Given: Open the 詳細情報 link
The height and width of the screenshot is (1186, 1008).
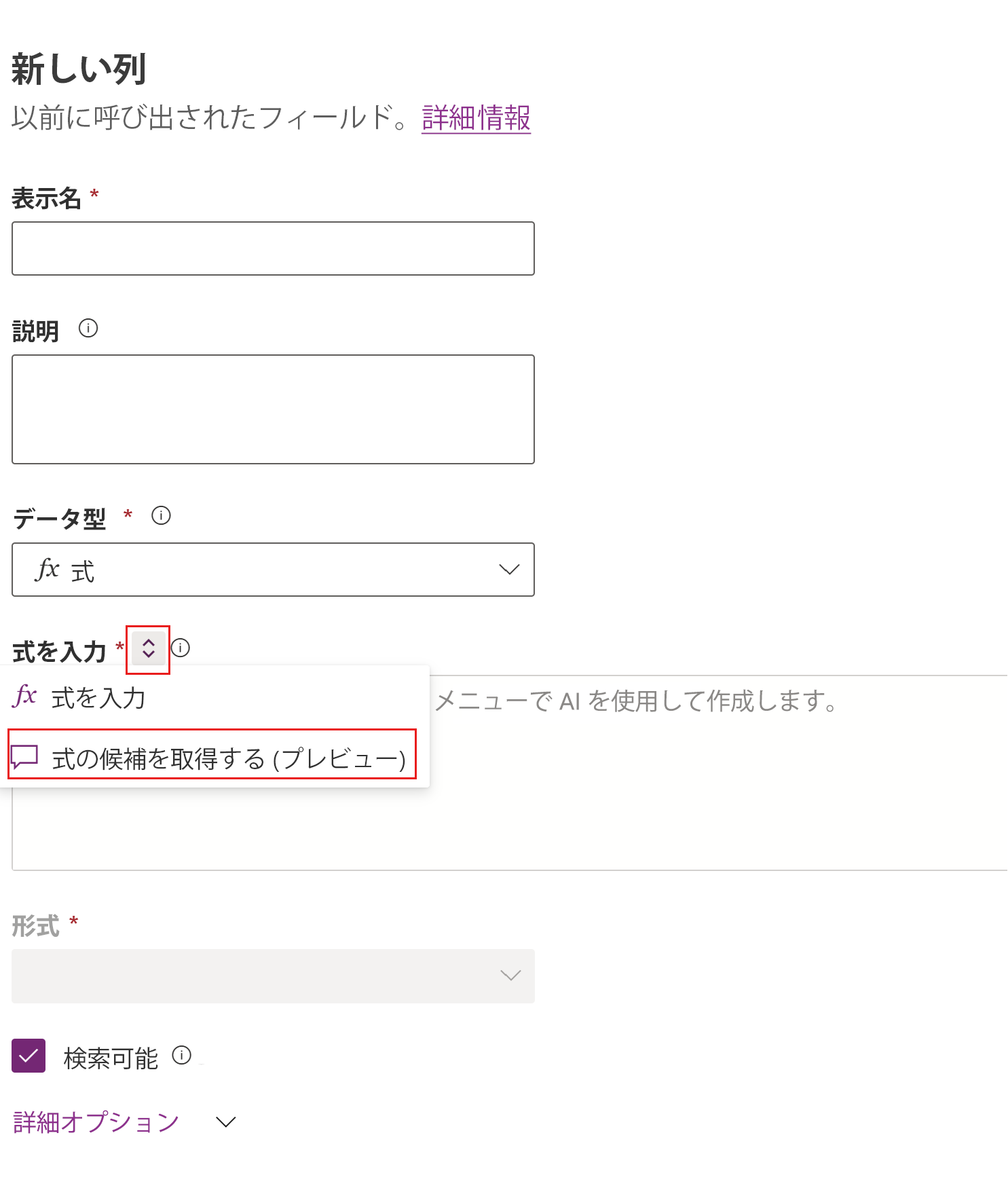Looking at the screenshot, I should tap(476, 118).
